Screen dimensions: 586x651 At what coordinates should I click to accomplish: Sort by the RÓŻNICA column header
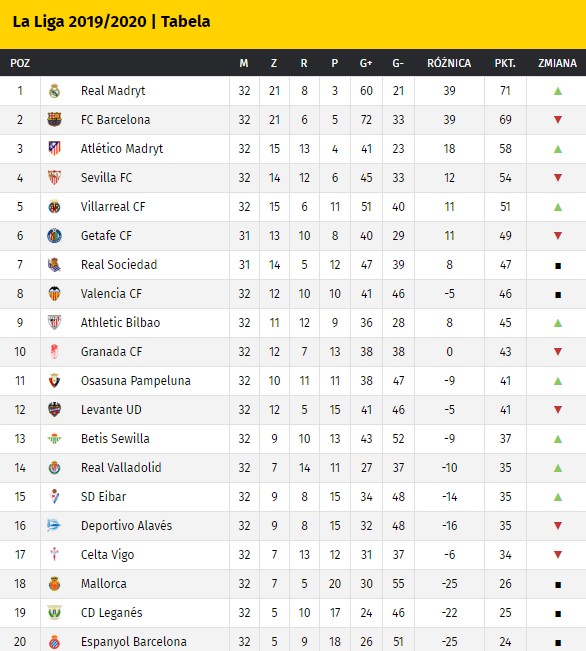(449, 63)
